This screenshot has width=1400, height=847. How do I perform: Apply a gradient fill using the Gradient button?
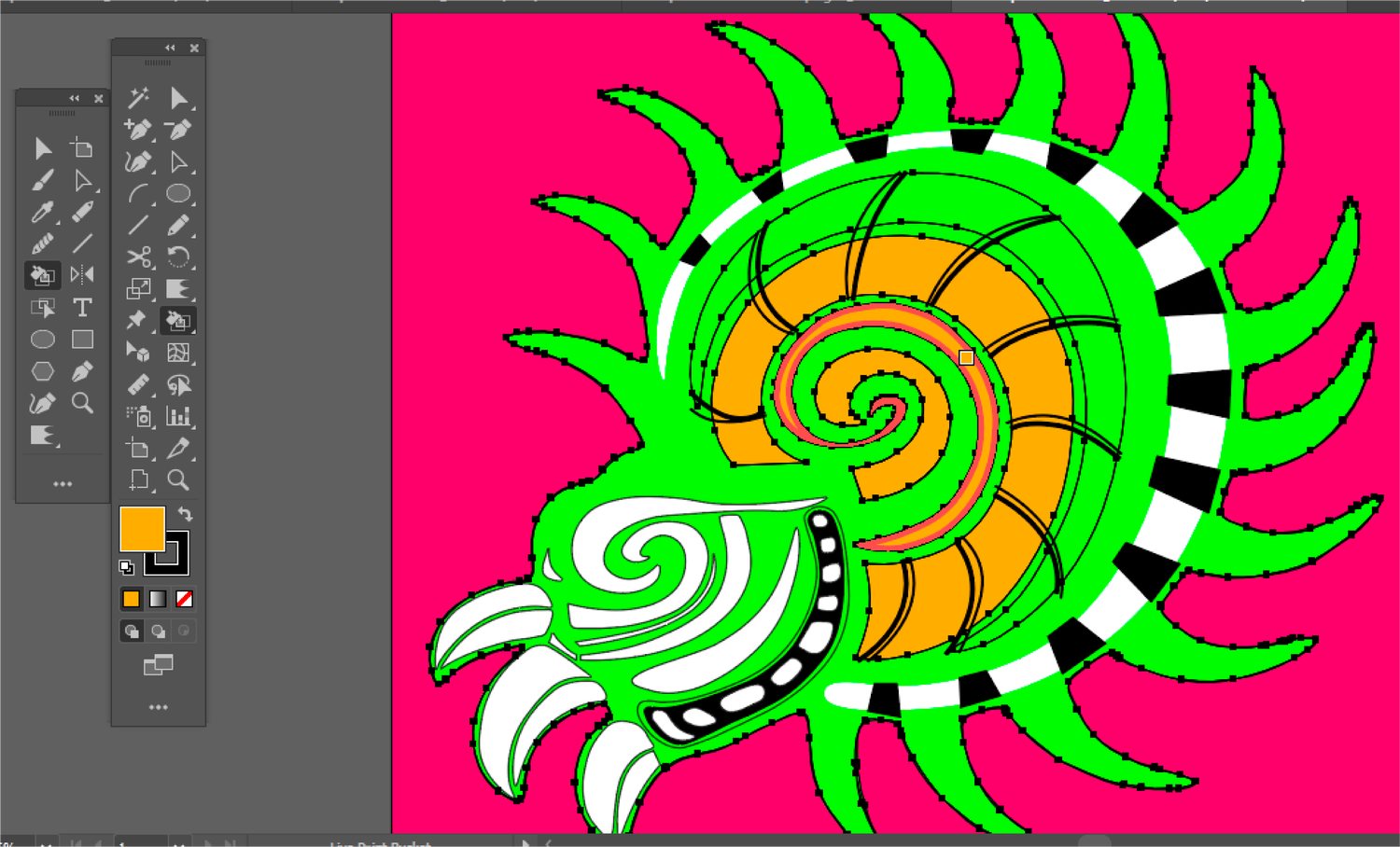tap(158, 598)
